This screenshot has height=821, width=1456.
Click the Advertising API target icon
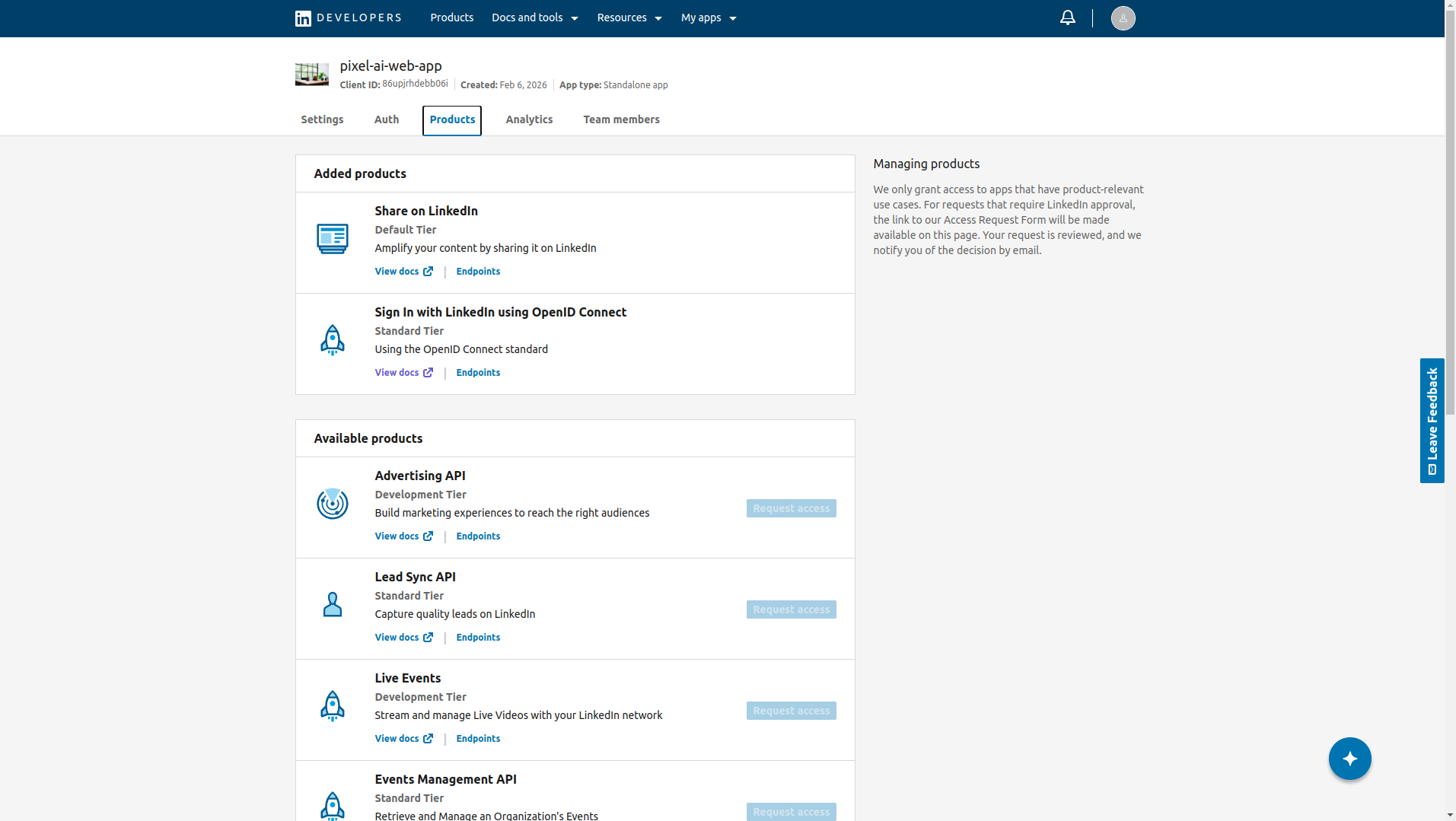(x=333, y=504)
